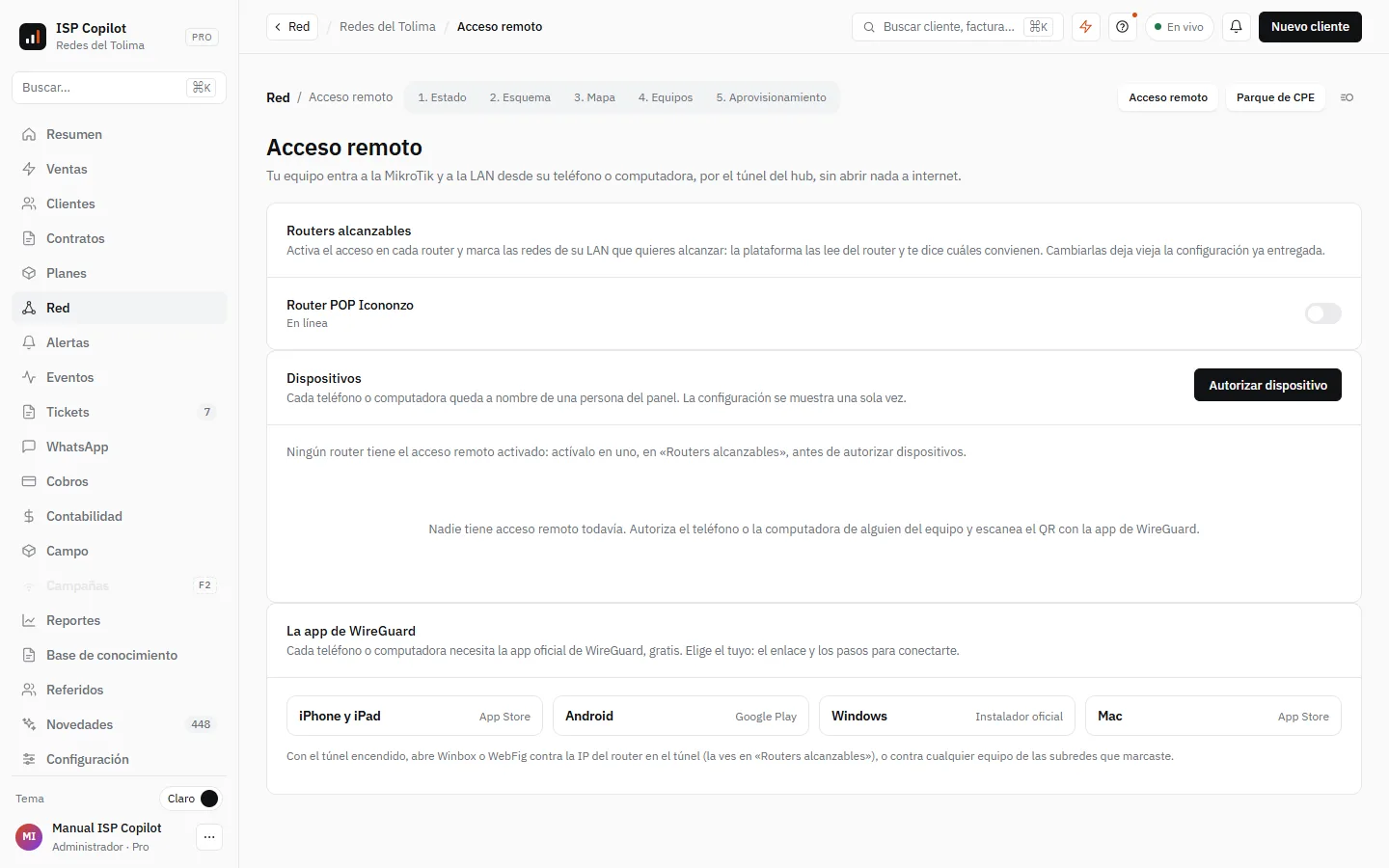Click the list options icon beside Parque de CPE
The width and height of the screenshot is (1389, 868).
[1347, 97]
